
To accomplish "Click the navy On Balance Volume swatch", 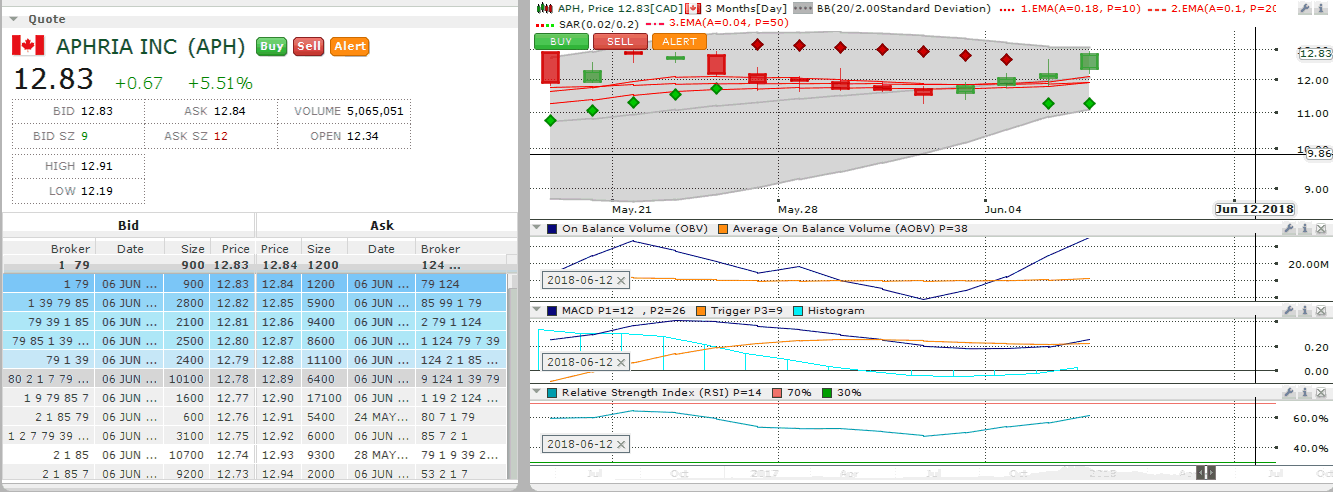I will 552,228.
